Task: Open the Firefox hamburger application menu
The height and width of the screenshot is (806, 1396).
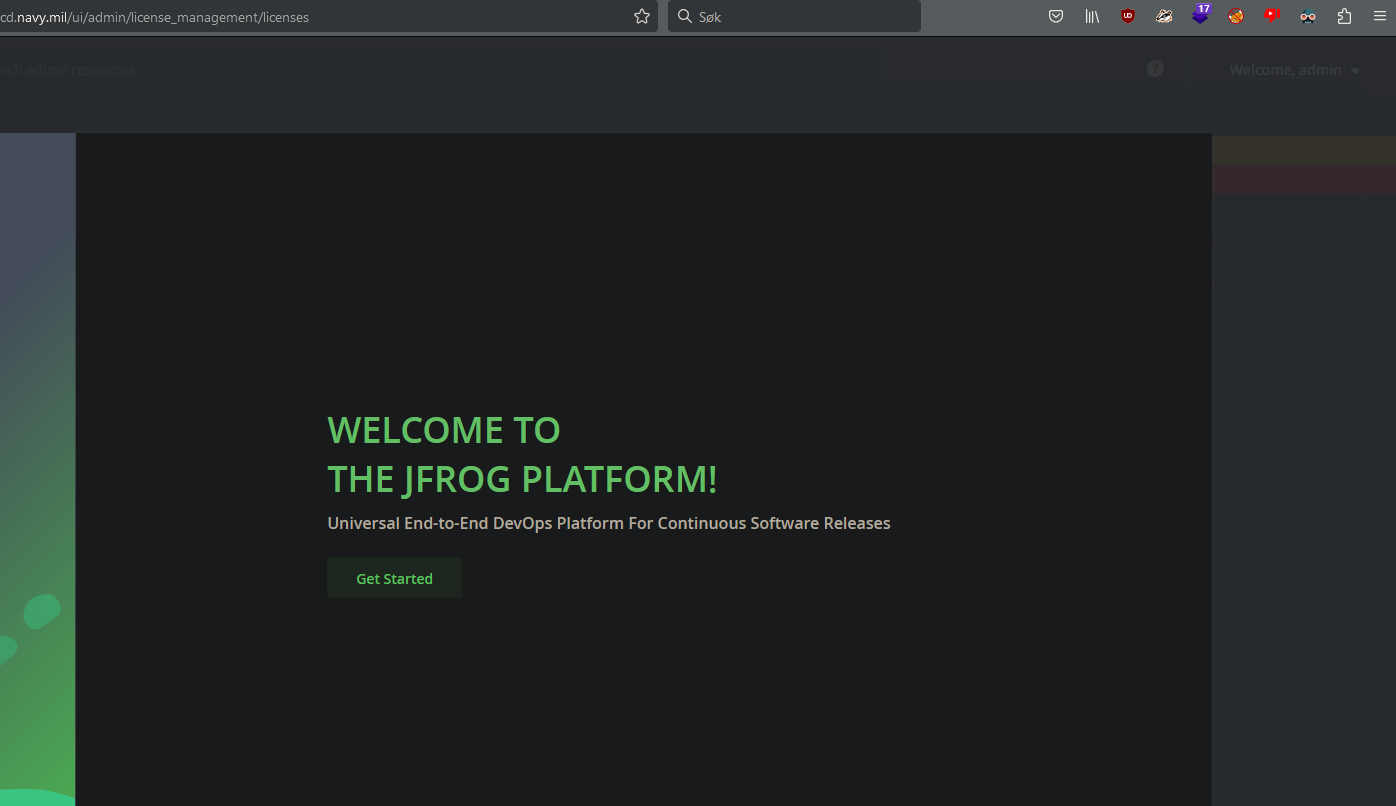Action: tap(1379, 17)
